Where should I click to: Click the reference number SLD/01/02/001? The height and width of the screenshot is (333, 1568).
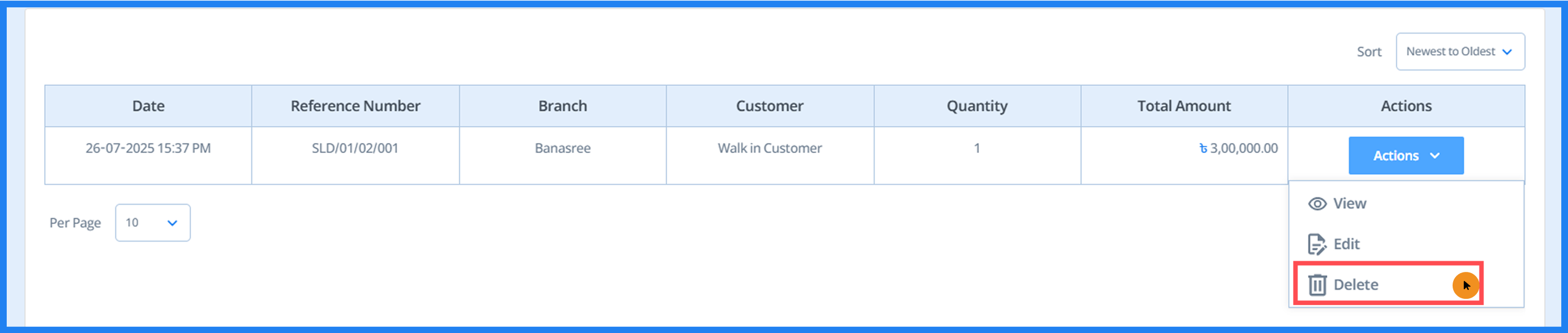[355, 147]
